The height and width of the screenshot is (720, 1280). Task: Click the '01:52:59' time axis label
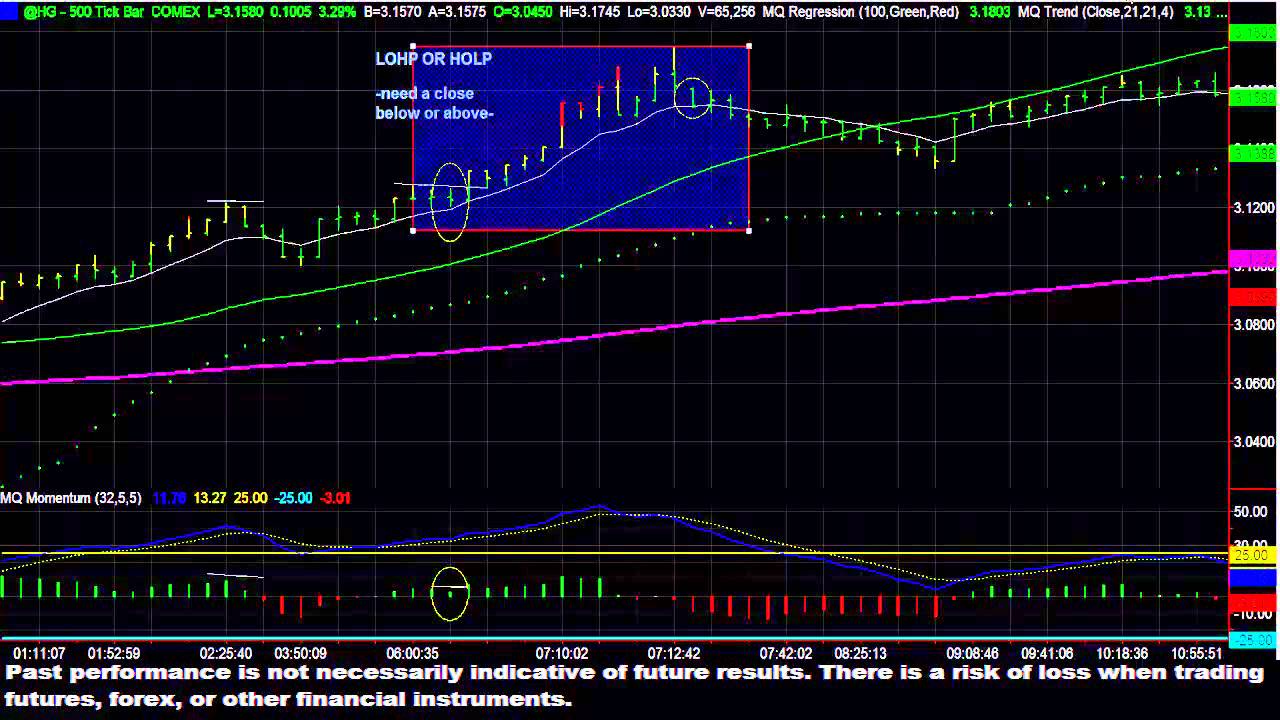pyautogui.click(x=114, y=653)
